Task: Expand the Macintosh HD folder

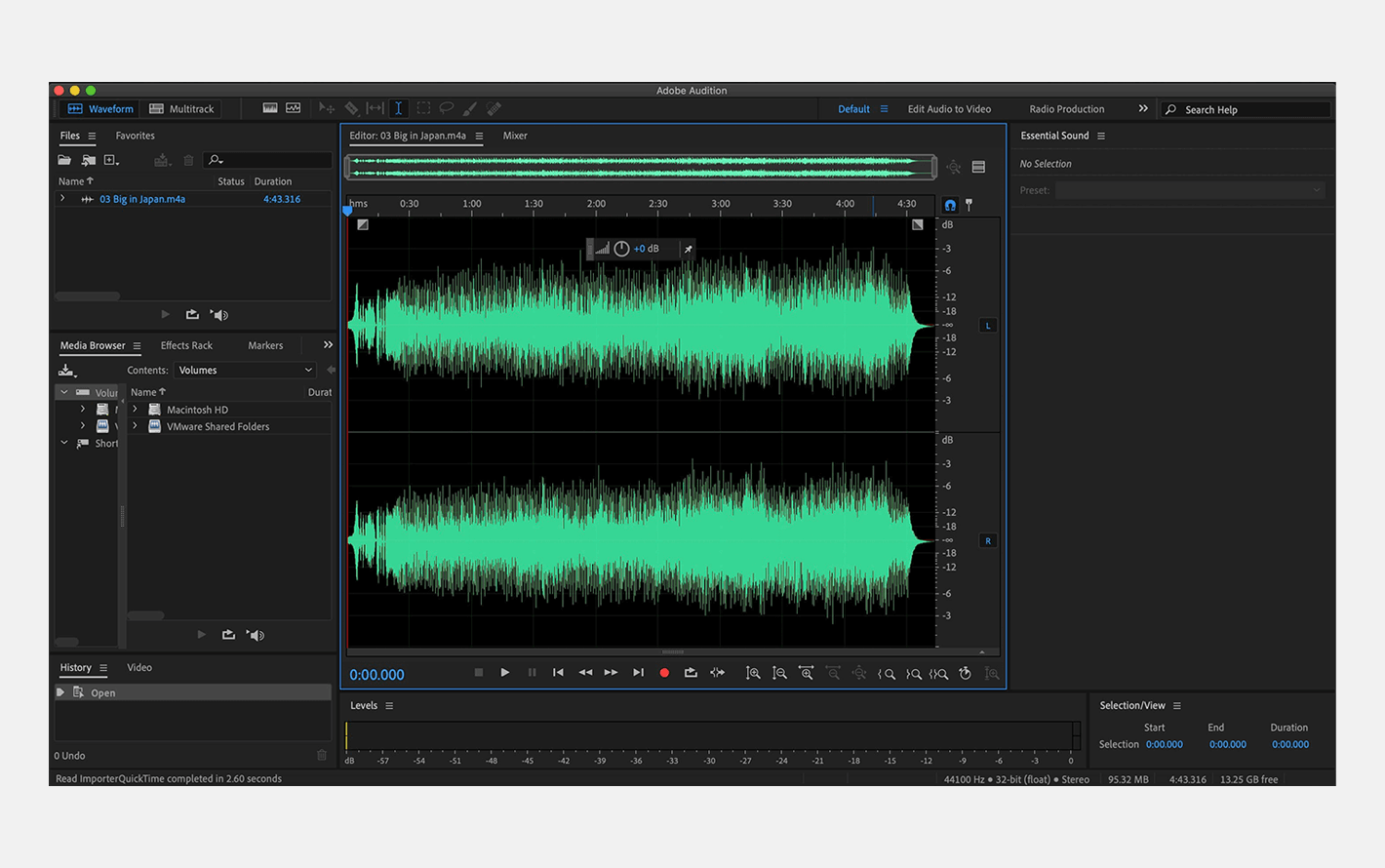Action: (136, 410)
